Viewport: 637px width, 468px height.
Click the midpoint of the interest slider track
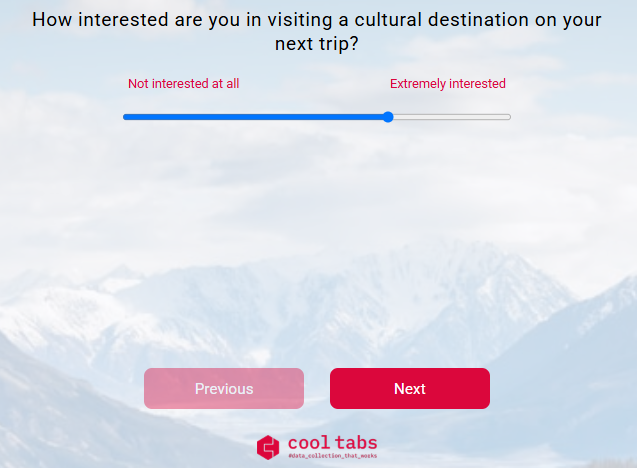[x=317, y=117]
